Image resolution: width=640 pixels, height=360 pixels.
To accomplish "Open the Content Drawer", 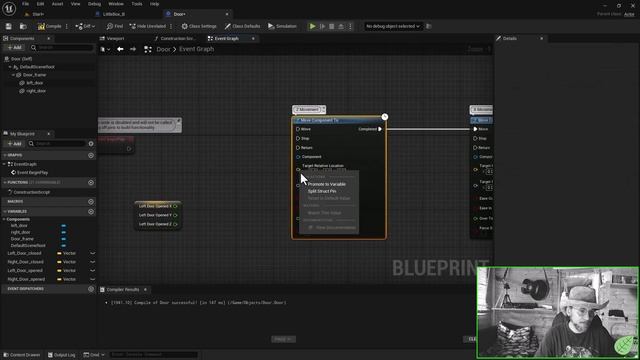I will click(22, 355).
